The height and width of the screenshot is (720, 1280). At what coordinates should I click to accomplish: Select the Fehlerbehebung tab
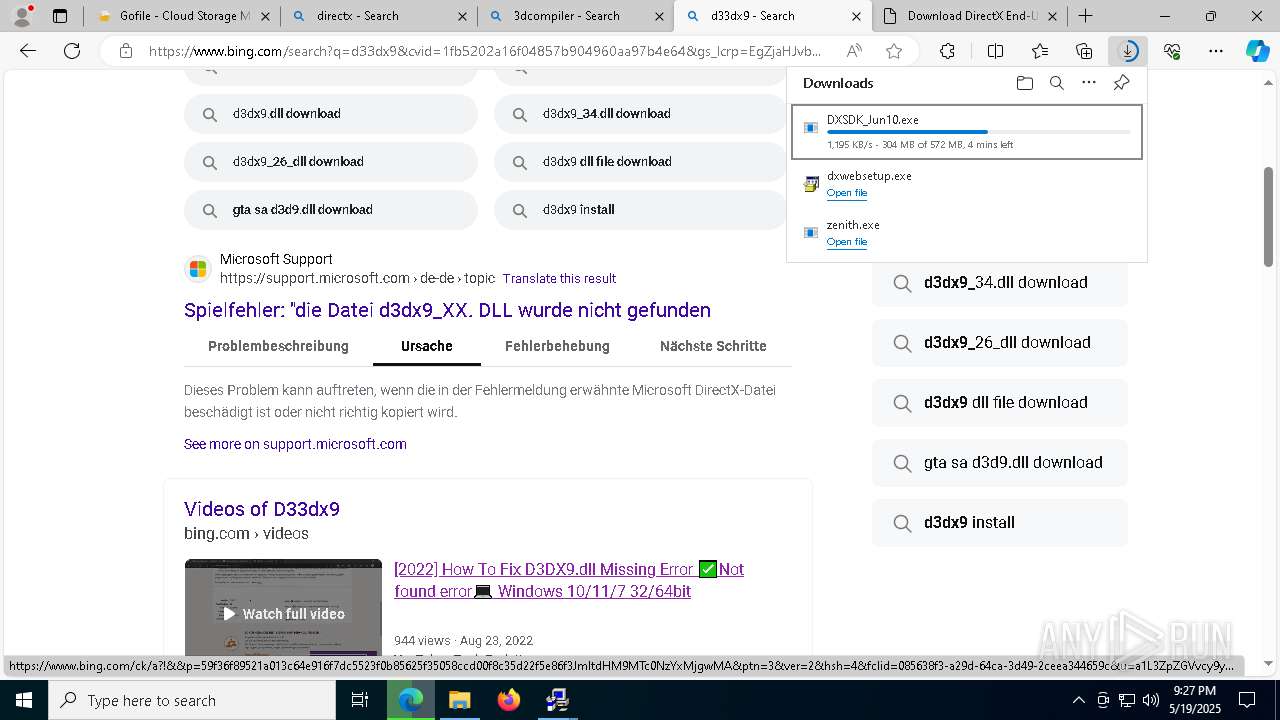pyautogui.click(x=557, y=346)
